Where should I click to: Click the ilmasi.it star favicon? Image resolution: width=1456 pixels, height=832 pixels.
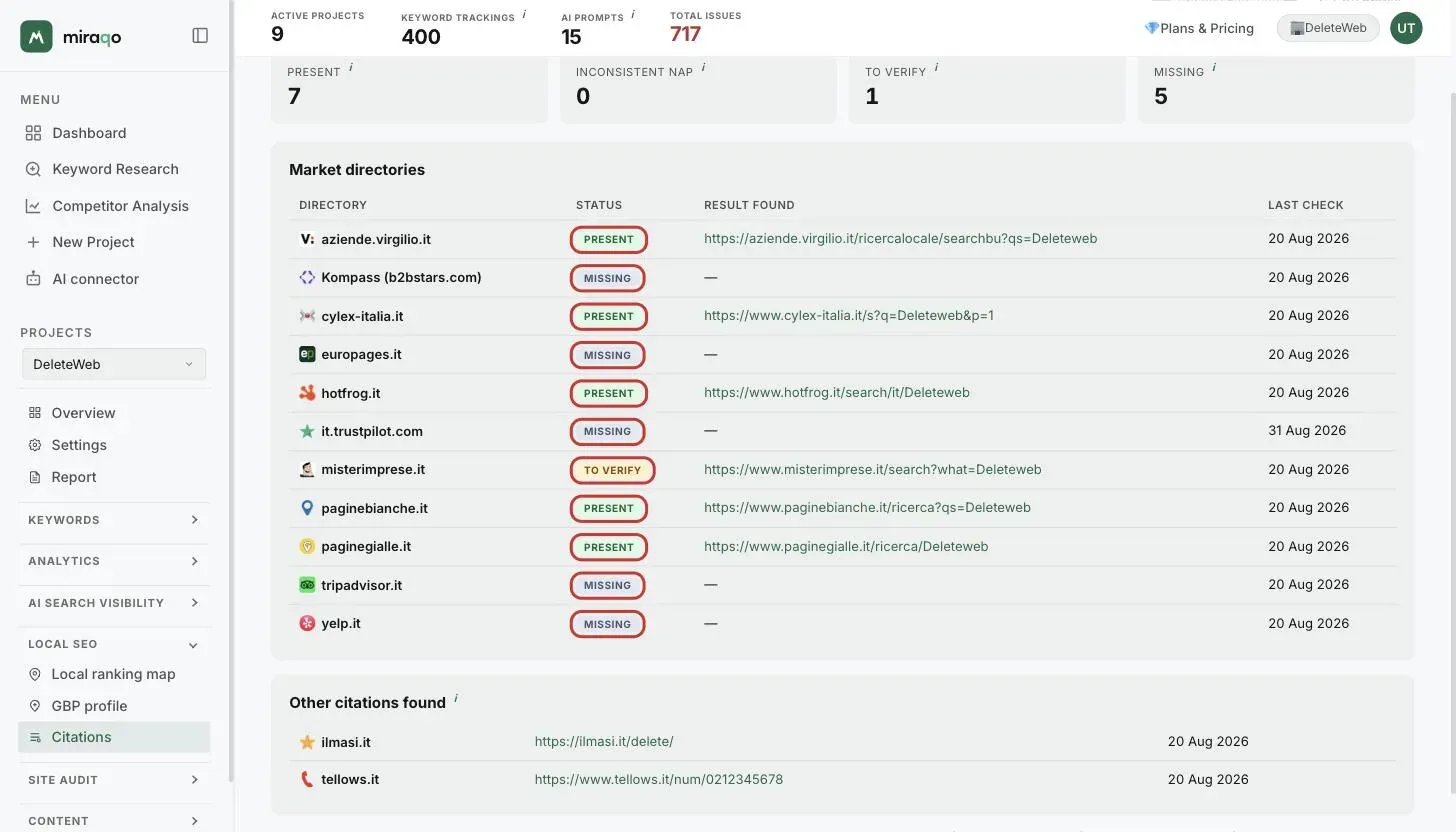[307, 742]
